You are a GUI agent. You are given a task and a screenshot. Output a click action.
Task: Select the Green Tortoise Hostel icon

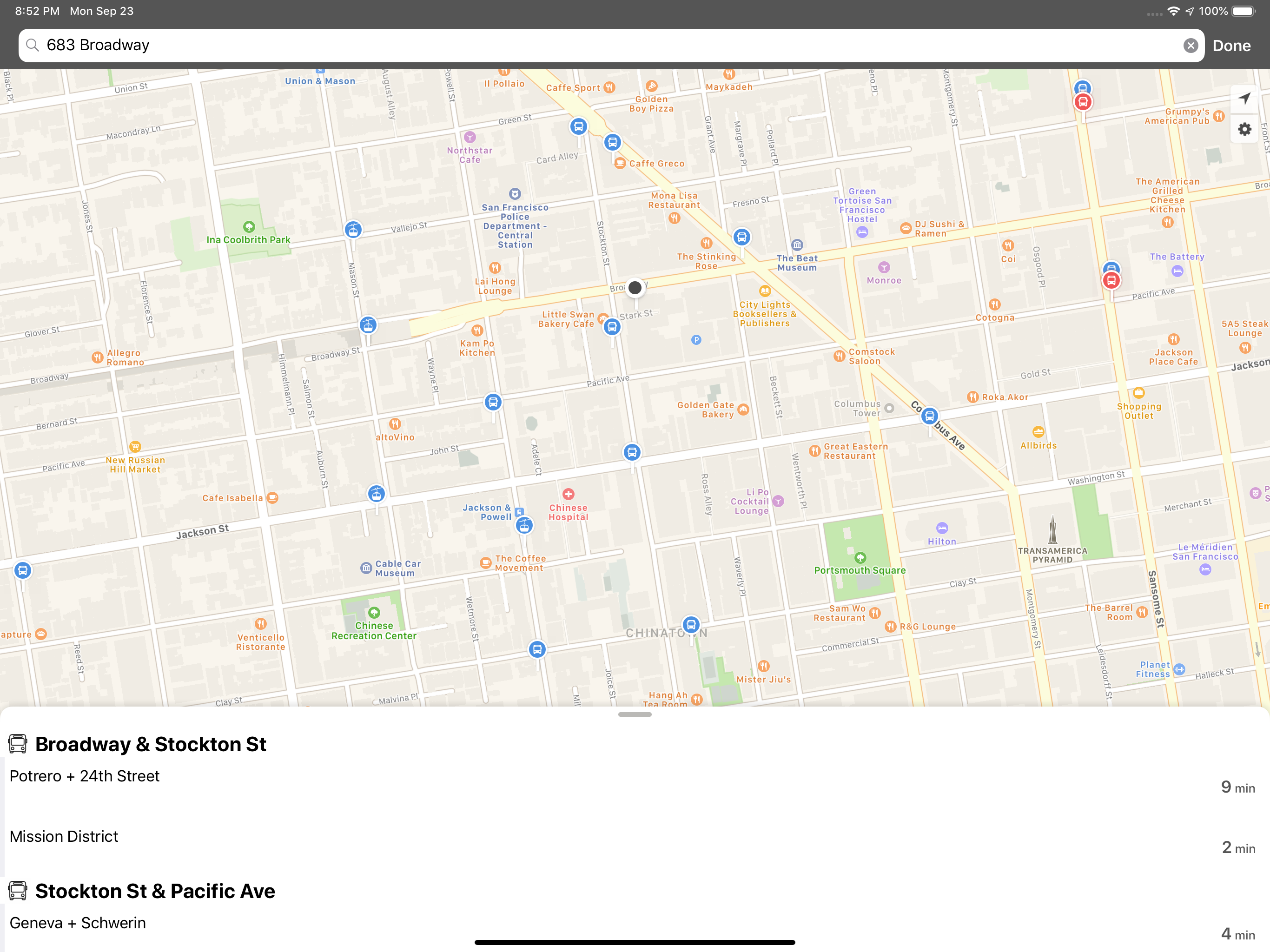862,232
